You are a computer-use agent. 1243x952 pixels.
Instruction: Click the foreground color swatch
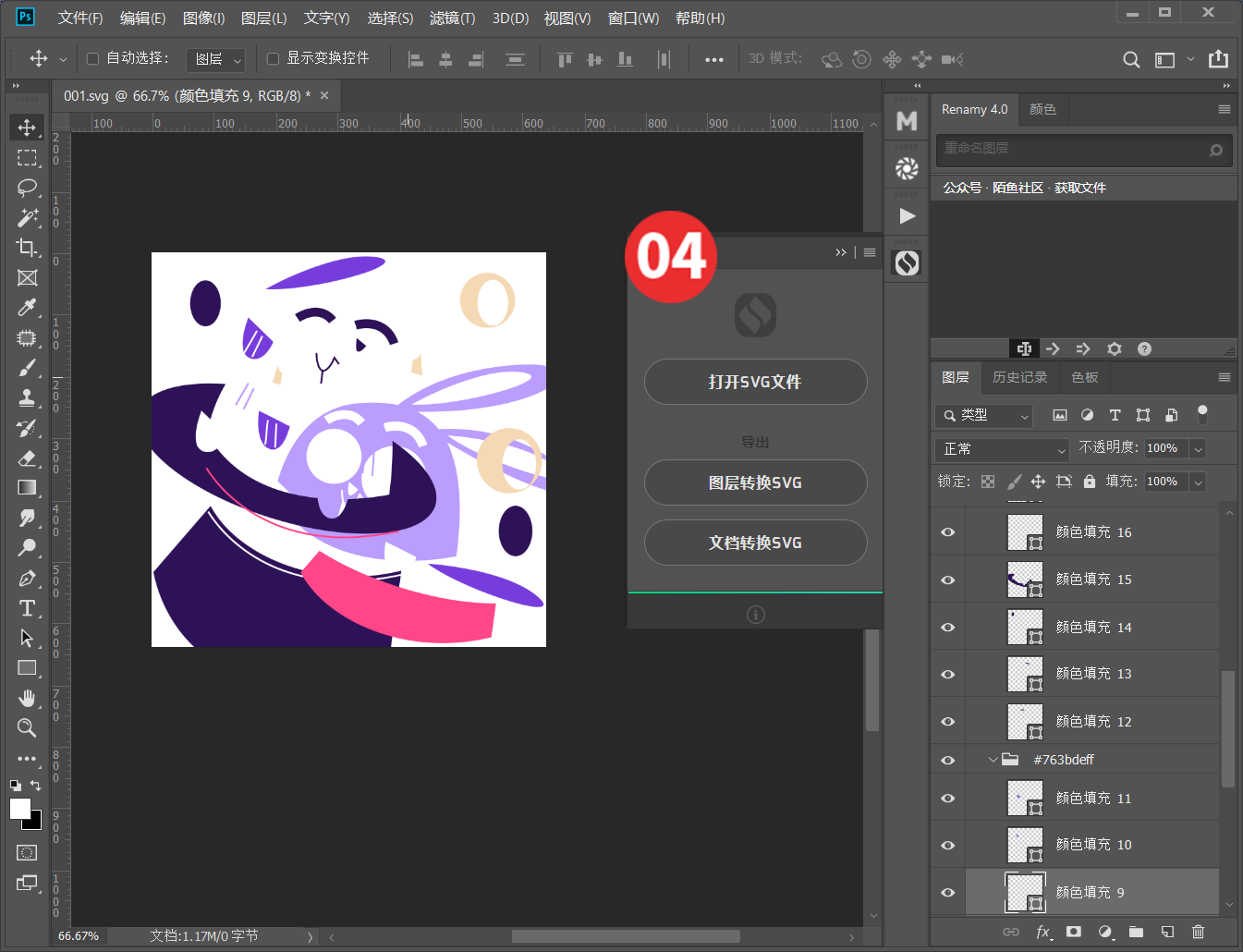pyautogui.click(x=19, y=809)
